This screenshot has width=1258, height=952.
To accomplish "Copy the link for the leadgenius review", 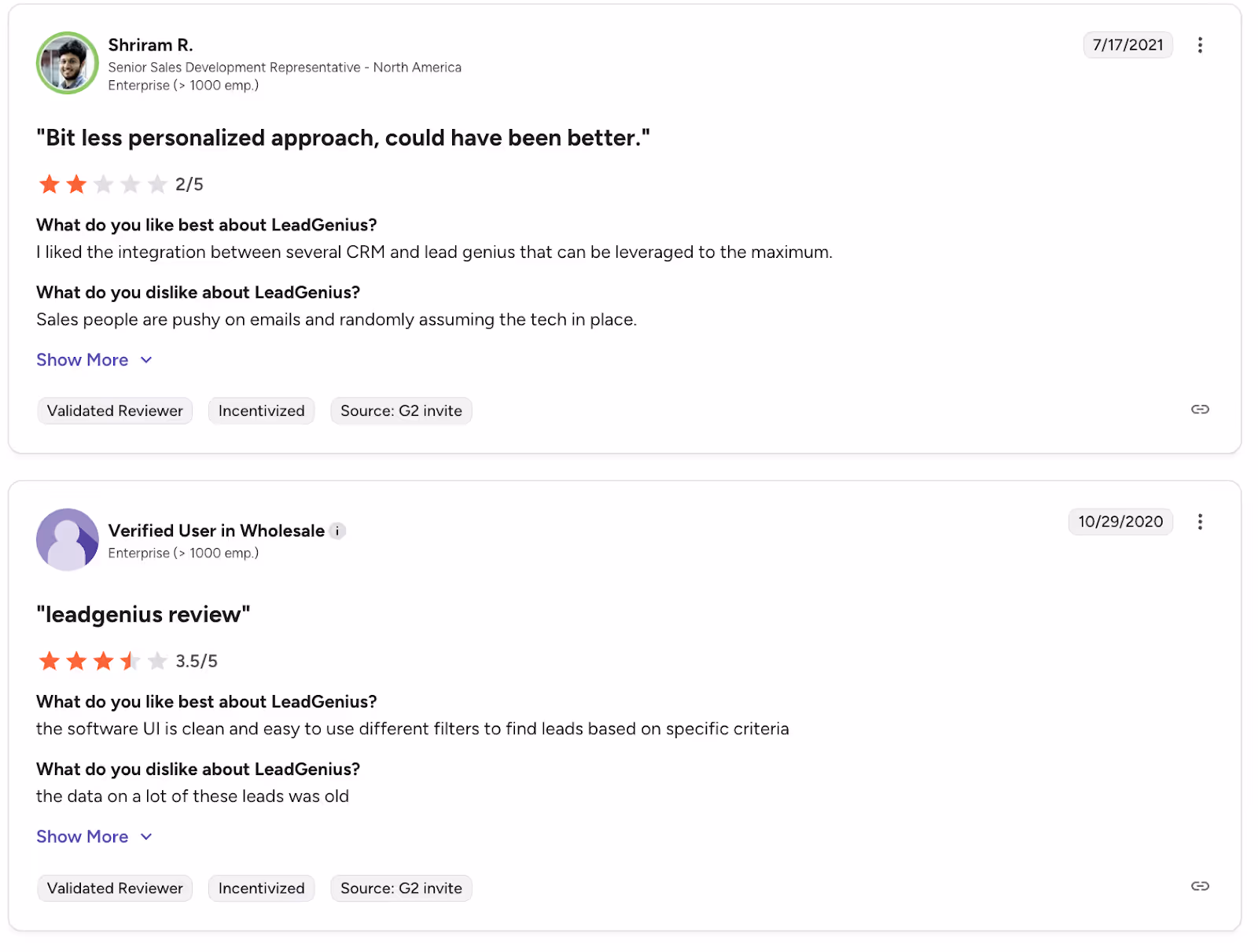I will [x=1201, y=886].
